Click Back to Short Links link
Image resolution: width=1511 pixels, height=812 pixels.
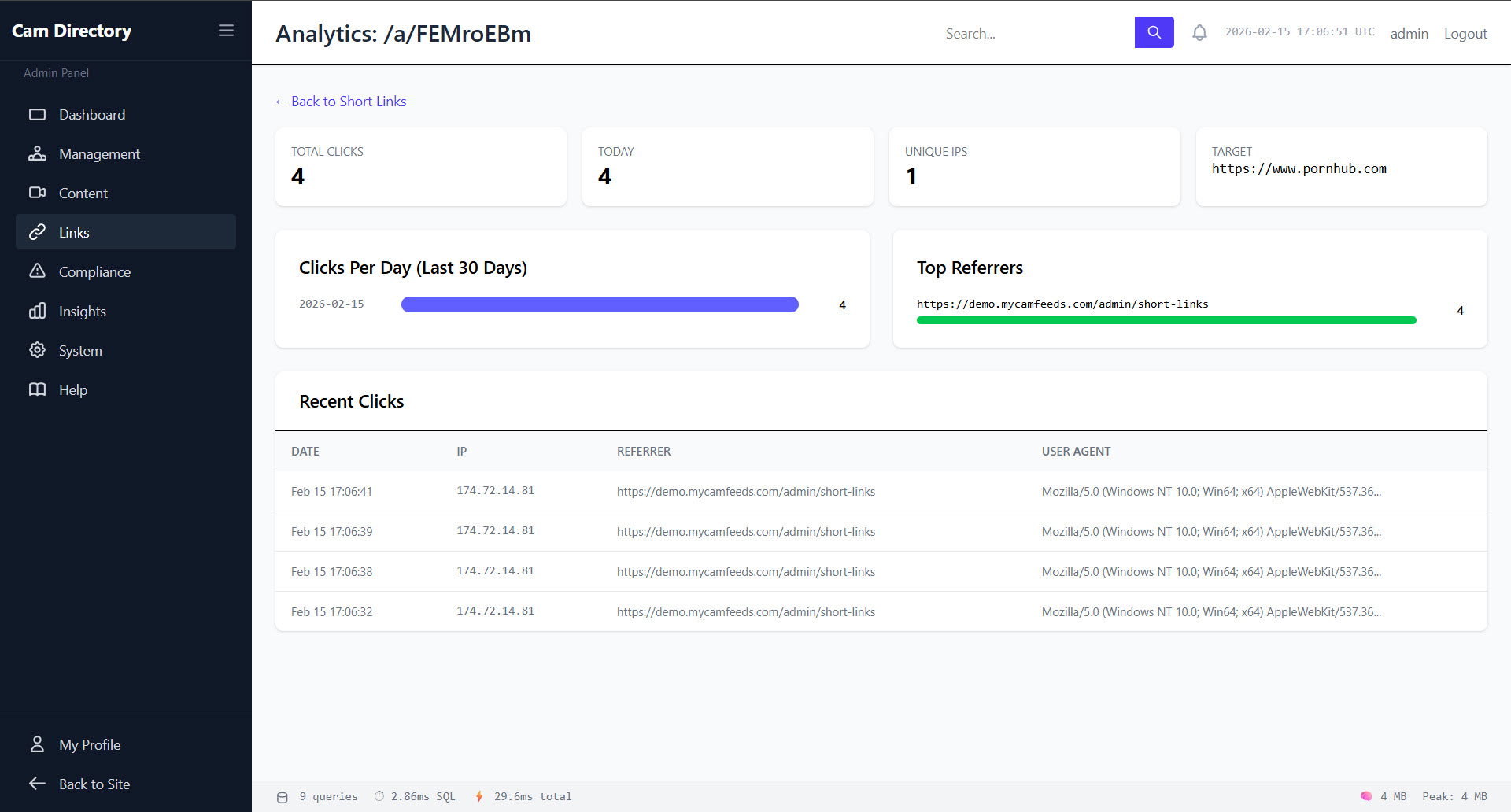coord(341,101)
